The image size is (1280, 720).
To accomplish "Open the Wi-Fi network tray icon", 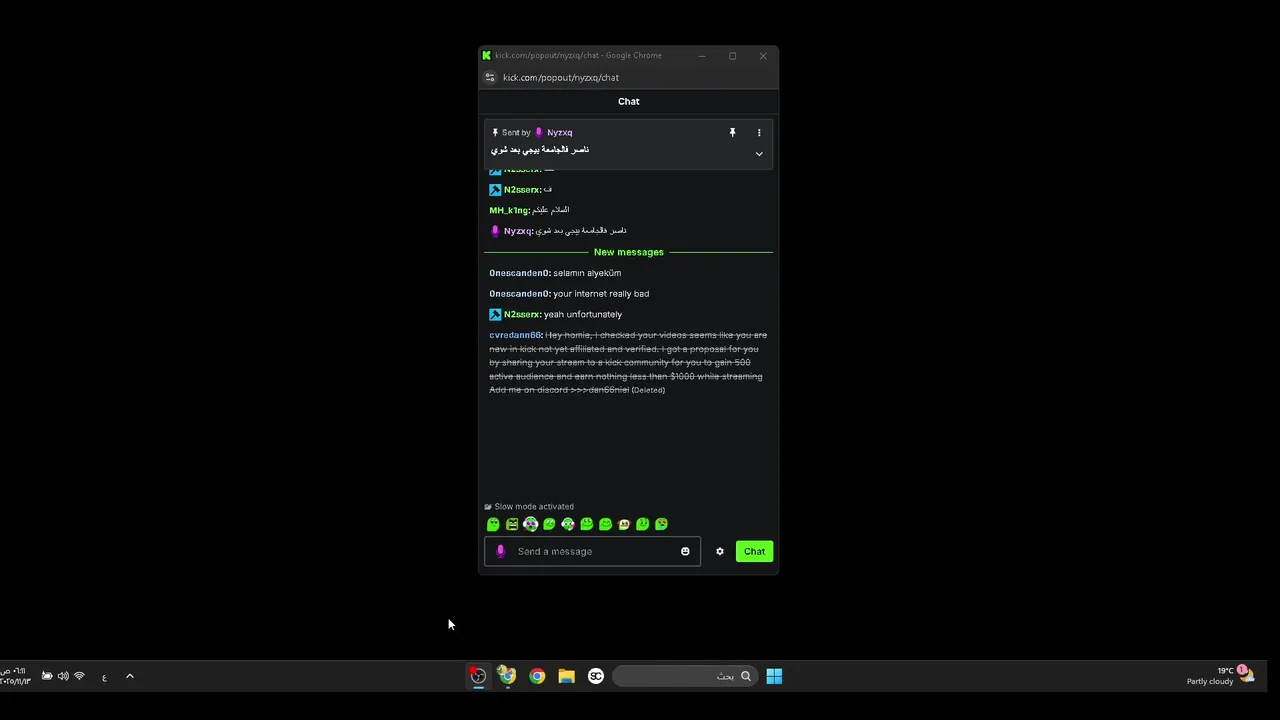I will coord(79,676).
